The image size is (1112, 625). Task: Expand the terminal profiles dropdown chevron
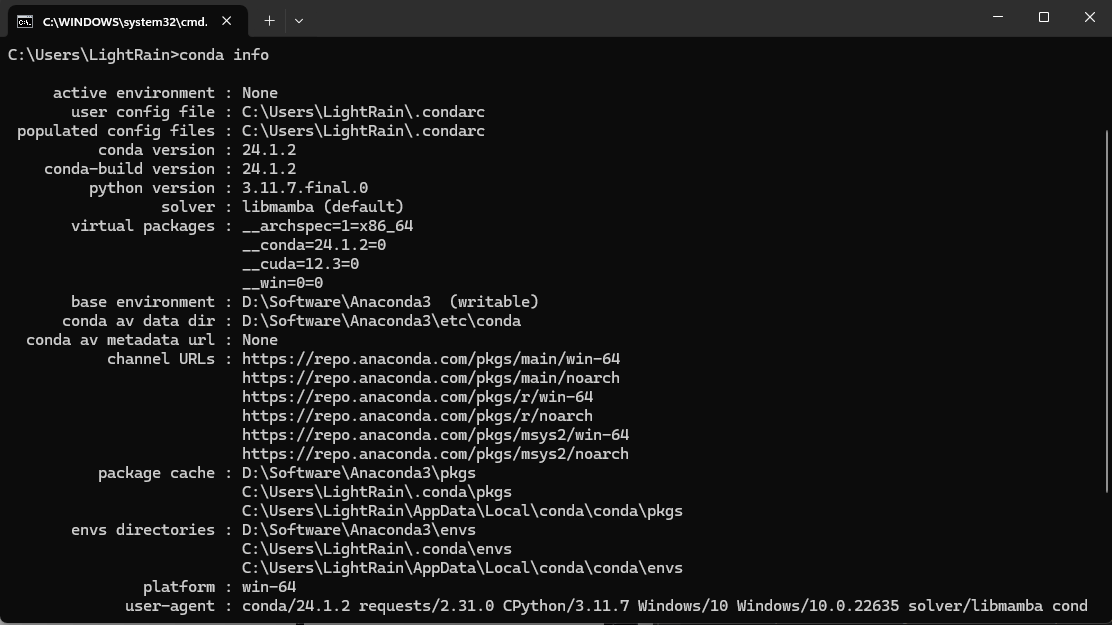click(298, 20)
